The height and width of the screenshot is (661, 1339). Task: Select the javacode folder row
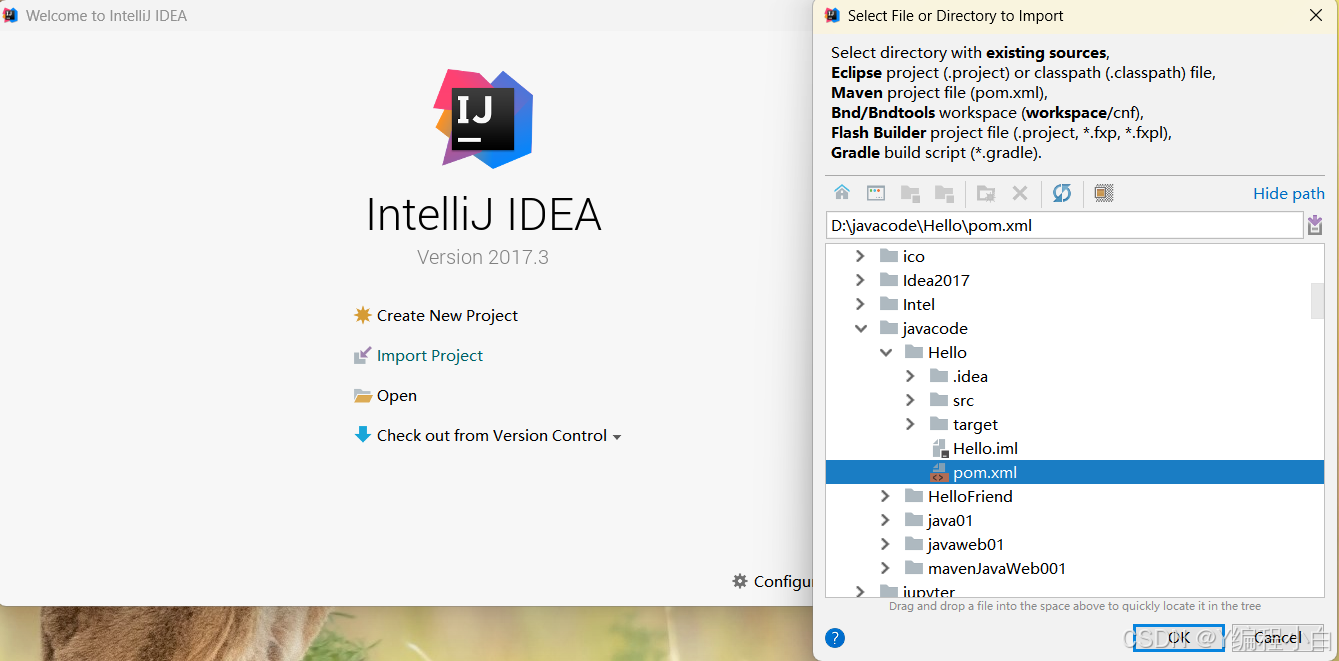click(x=1075, y=328)
